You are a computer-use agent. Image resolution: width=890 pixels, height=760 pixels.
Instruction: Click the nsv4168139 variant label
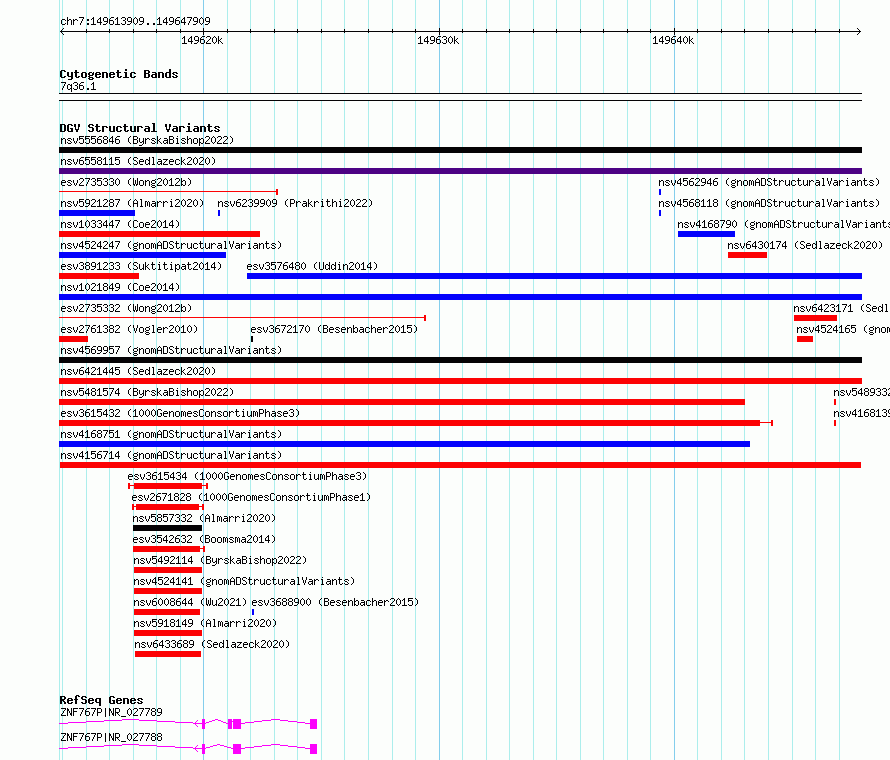click(861, 413)
